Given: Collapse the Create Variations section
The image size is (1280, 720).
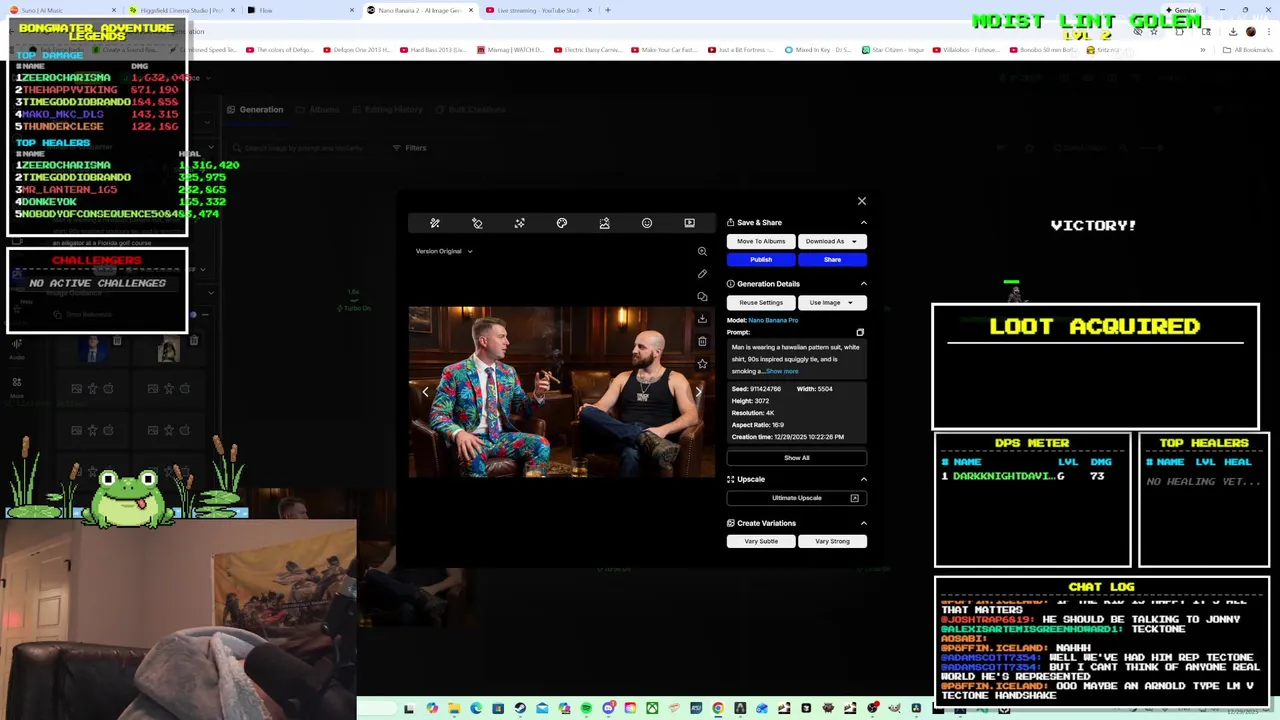Looking at the screenshot, I should [x=864, y=523].
